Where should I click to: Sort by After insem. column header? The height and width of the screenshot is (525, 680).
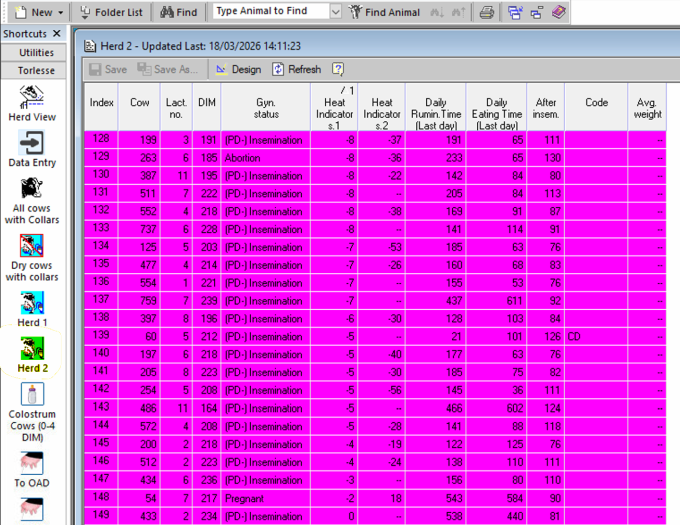(546, 107)
